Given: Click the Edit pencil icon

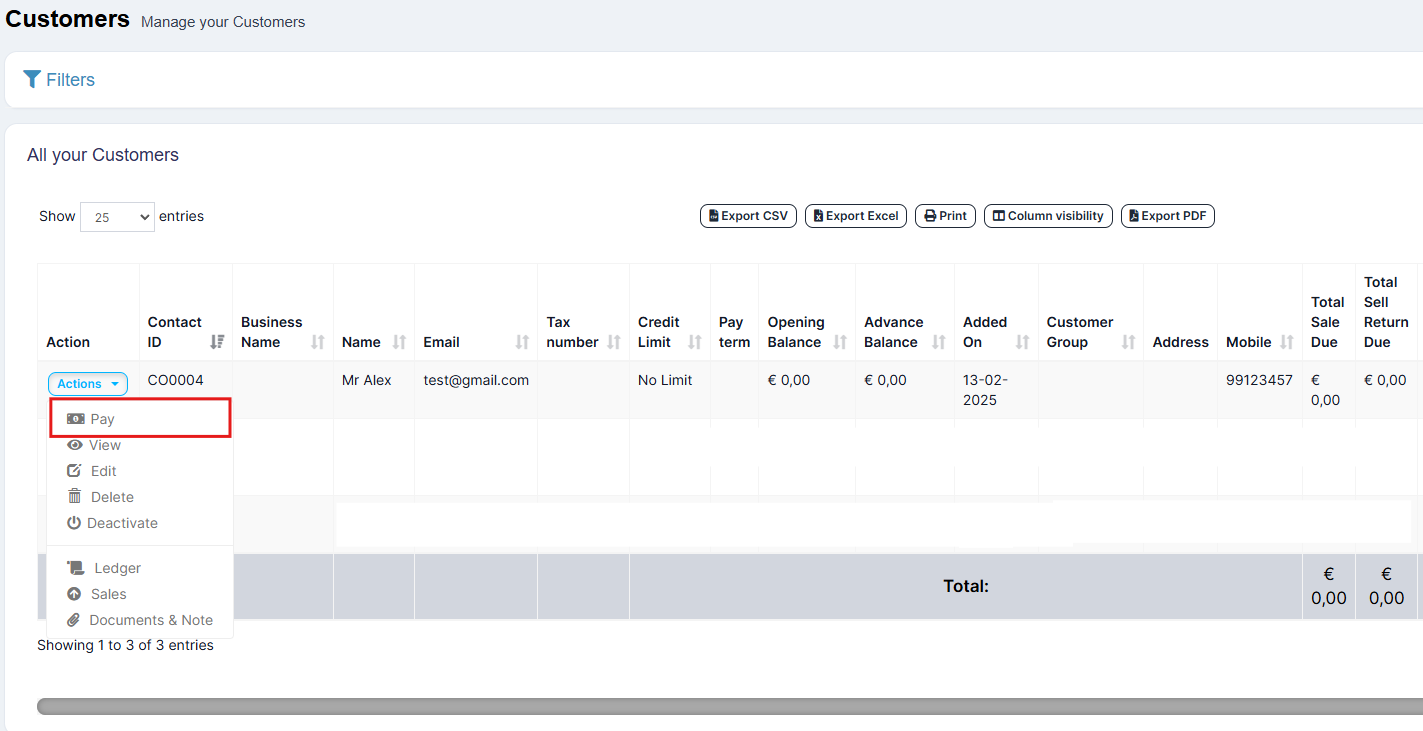Looking at the screenshot, I should click(x=74, y=471).
